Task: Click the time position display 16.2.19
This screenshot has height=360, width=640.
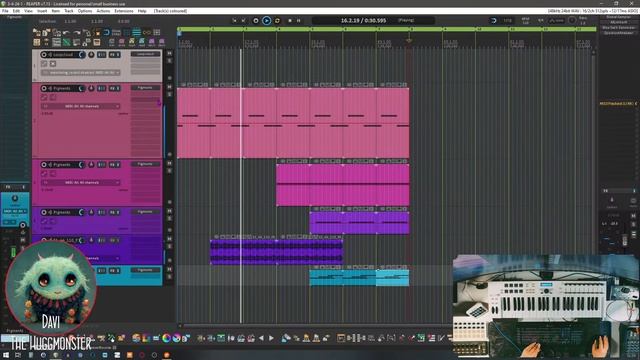Action: [x=363, y=20]
